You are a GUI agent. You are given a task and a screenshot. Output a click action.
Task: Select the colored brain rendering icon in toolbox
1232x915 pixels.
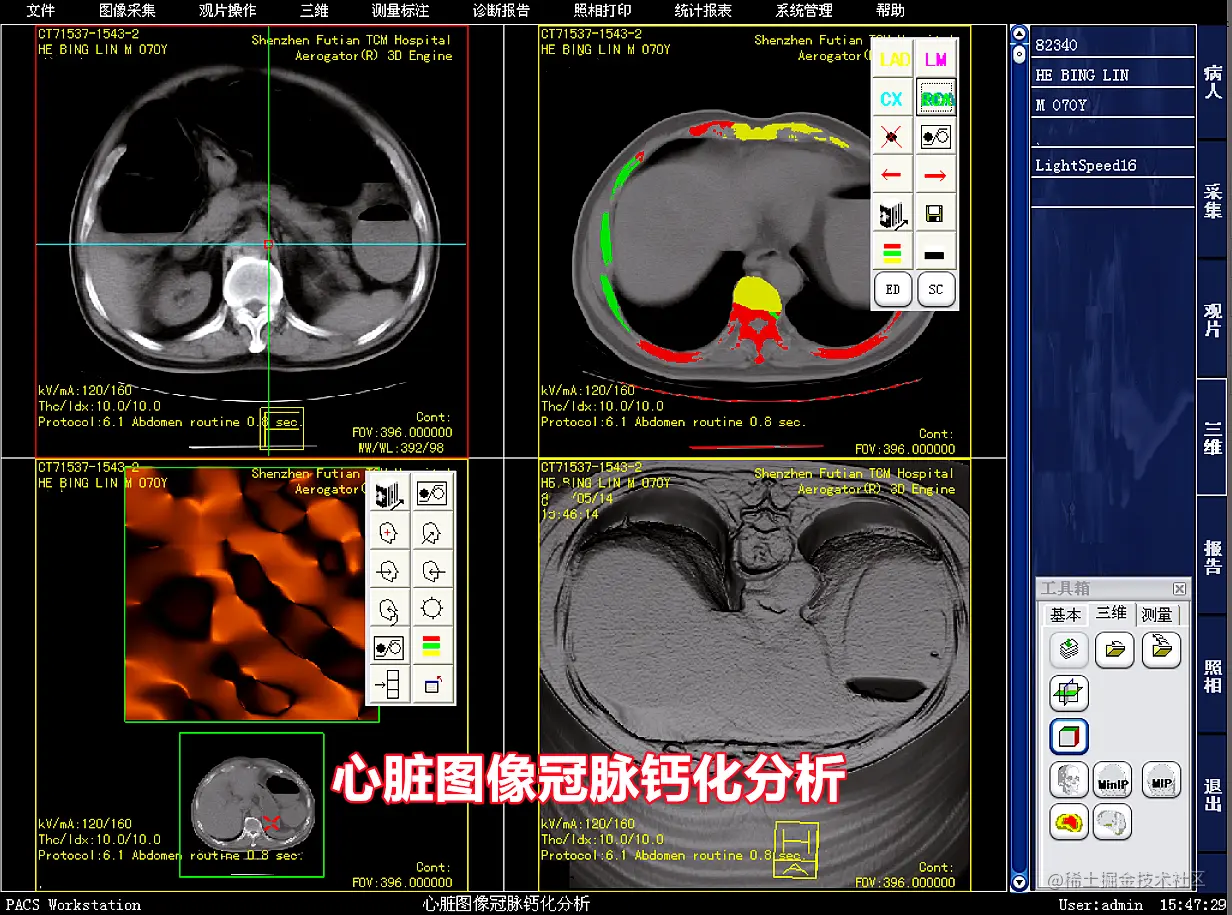[1069, 823]
